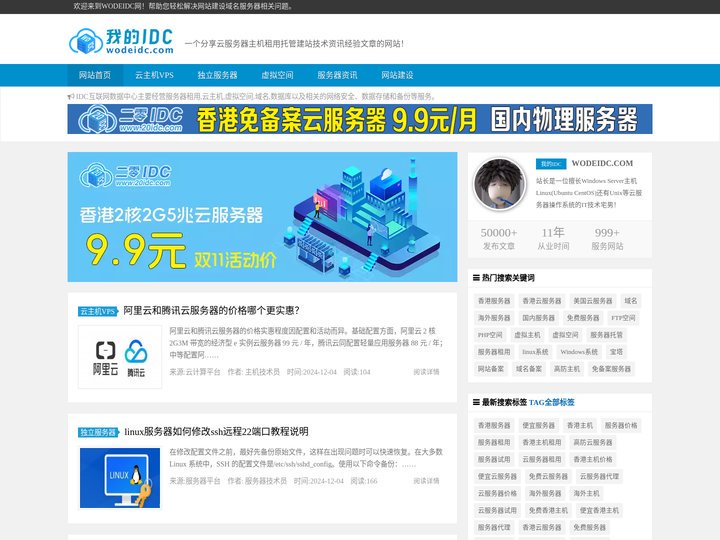Select the 免费服务器 hot keyword

[x=583, y=318]
